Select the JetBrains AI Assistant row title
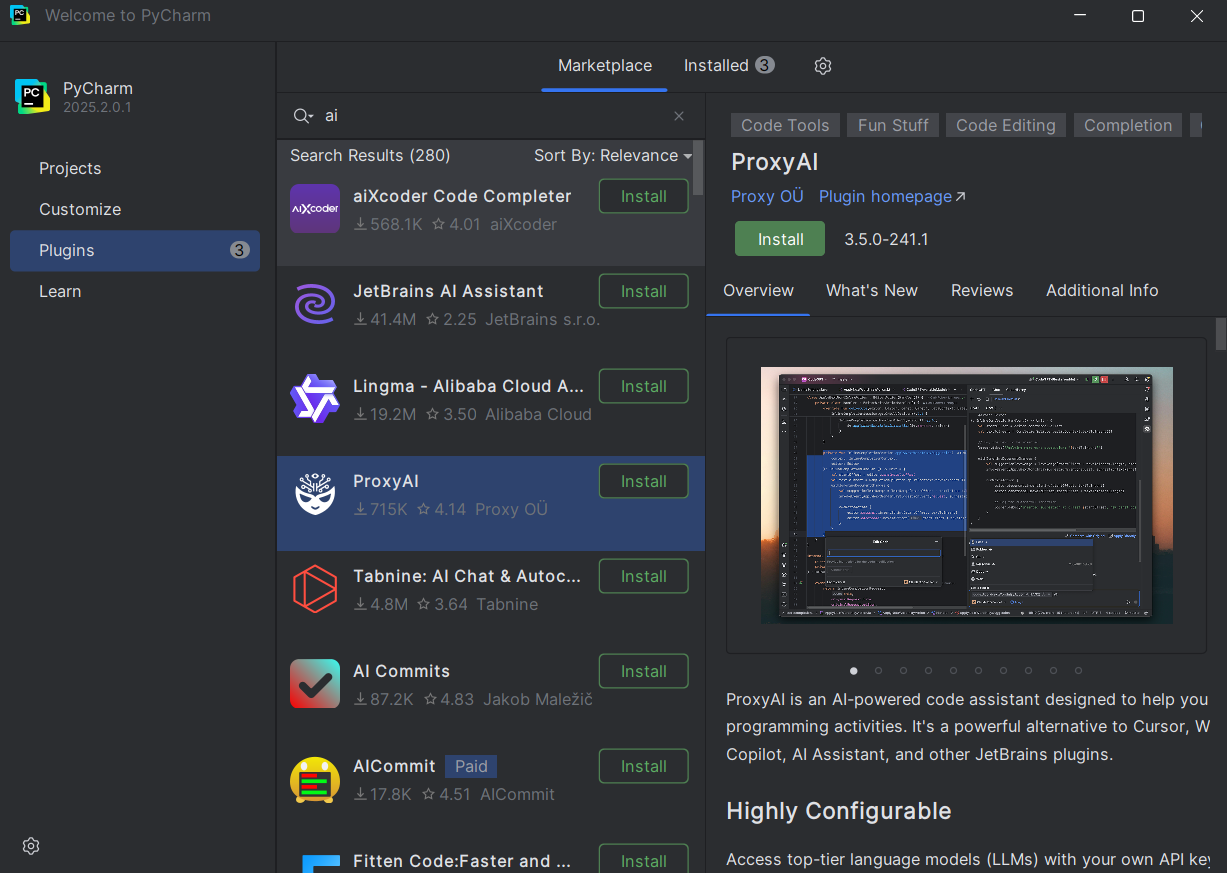Screen dimensions: 1227x873 pyautogui.click(x=448, y=292)
